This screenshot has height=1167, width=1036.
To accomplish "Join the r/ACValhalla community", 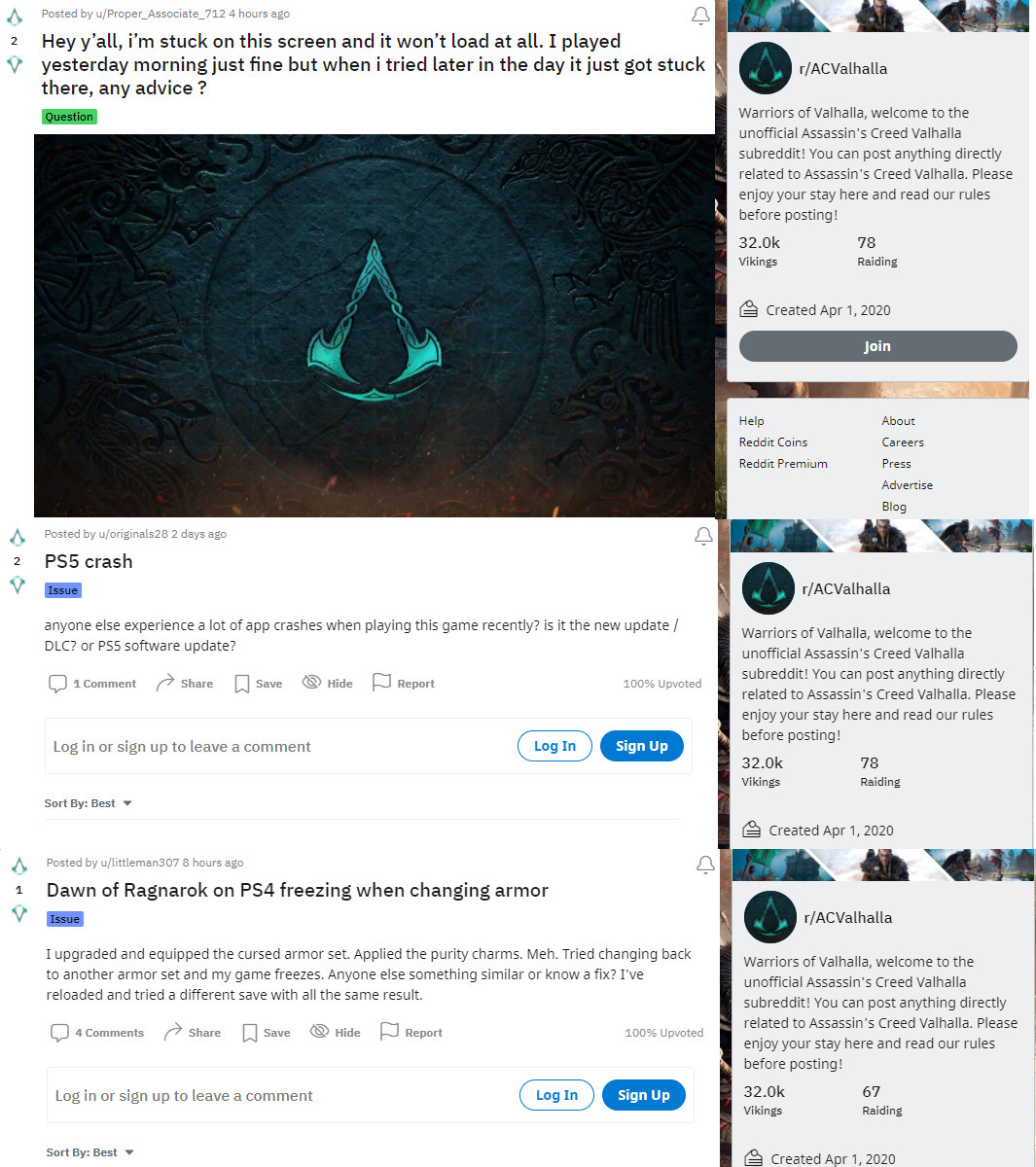I will (877, 346).
